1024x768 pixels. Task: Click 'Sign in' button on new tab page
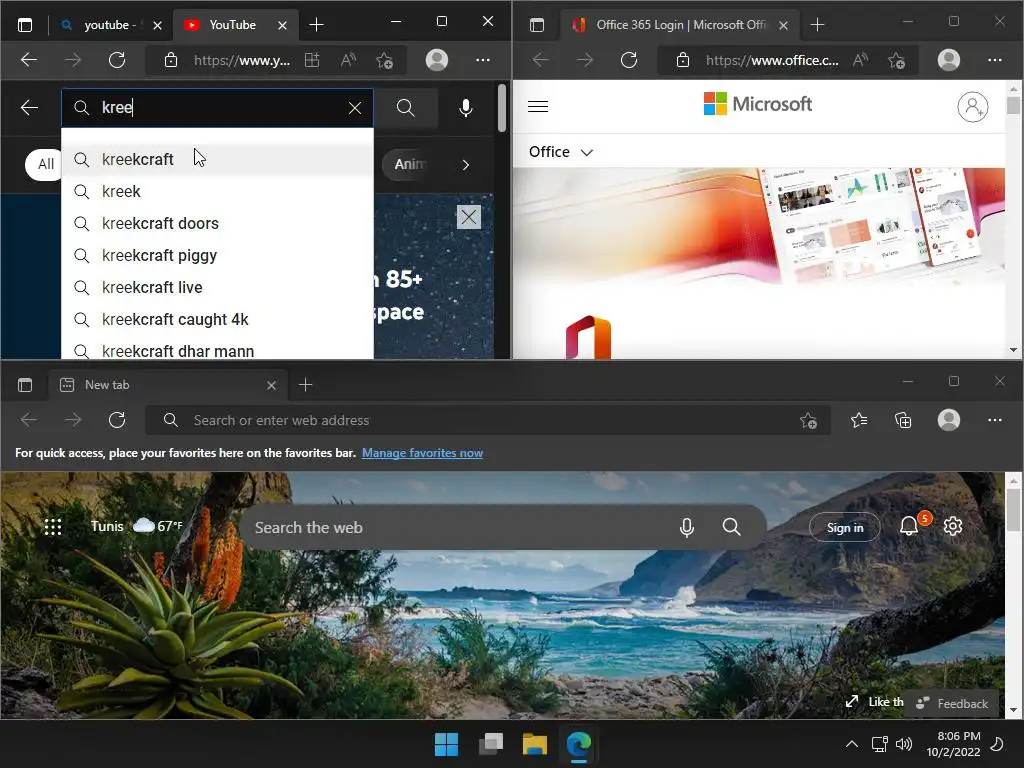[844, 527]
